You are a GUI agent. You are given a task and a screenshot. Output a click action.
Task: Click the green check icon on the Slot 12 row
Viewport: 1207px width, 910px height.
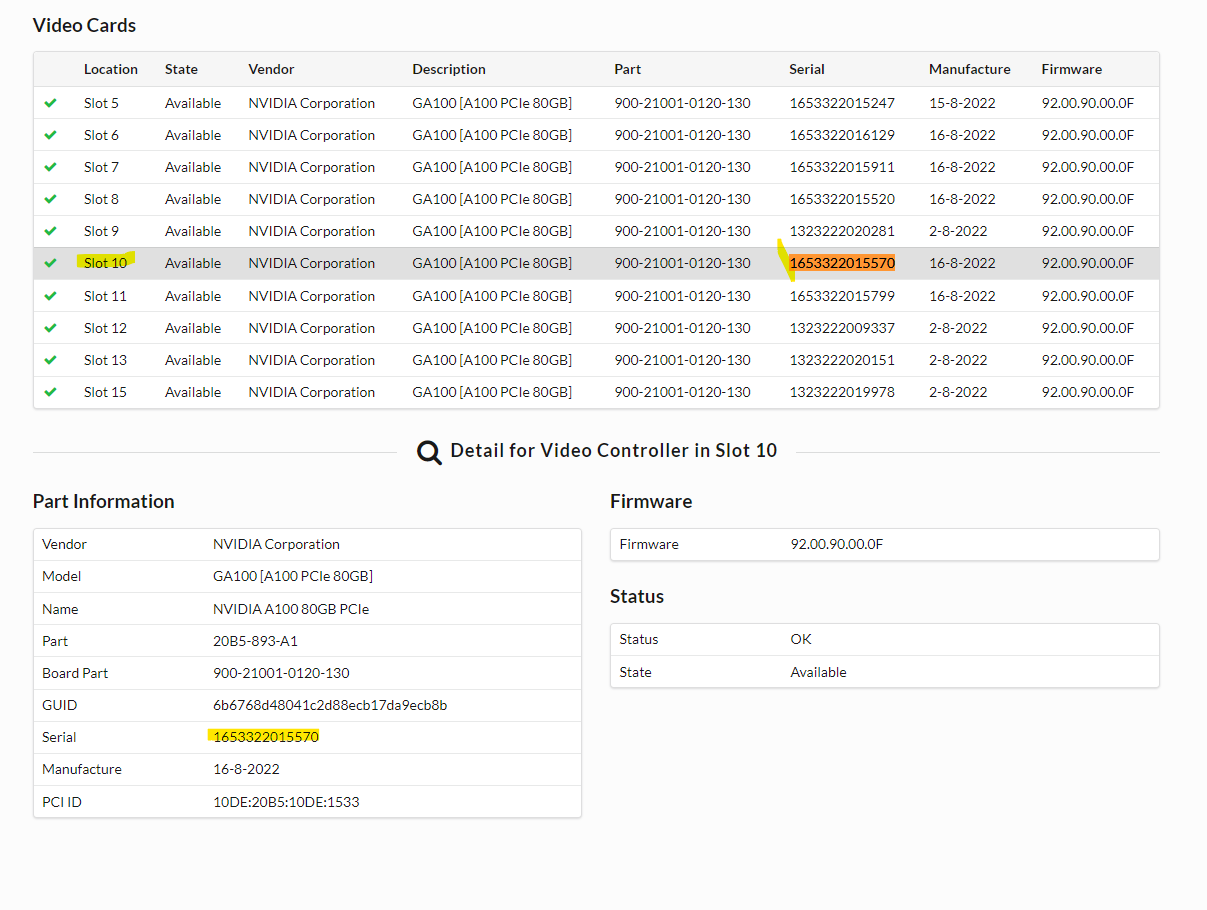click(x=51, y=327)
